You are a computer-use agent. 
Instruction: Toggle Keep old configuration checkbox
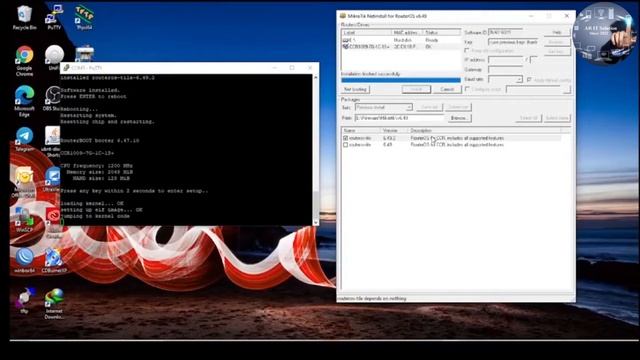pyautogui.click(x=467, y=51)
